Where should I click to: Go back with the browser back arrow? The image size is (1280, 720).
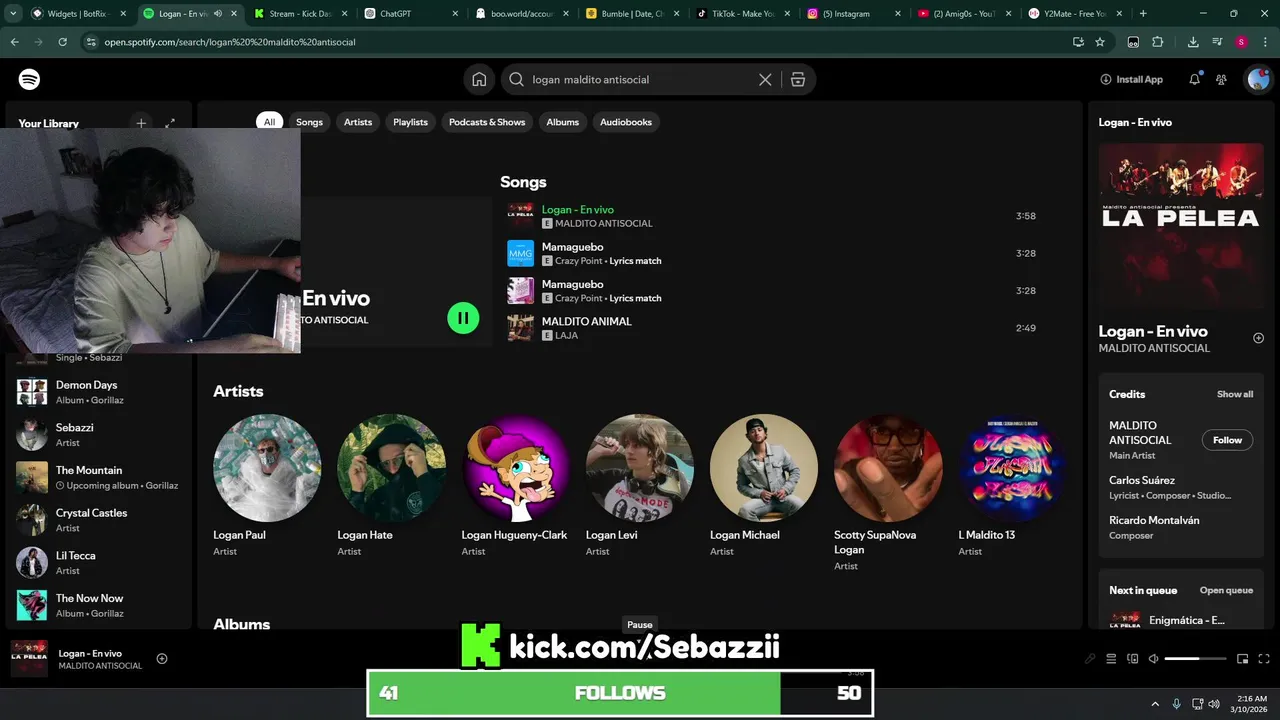[15, 42]
